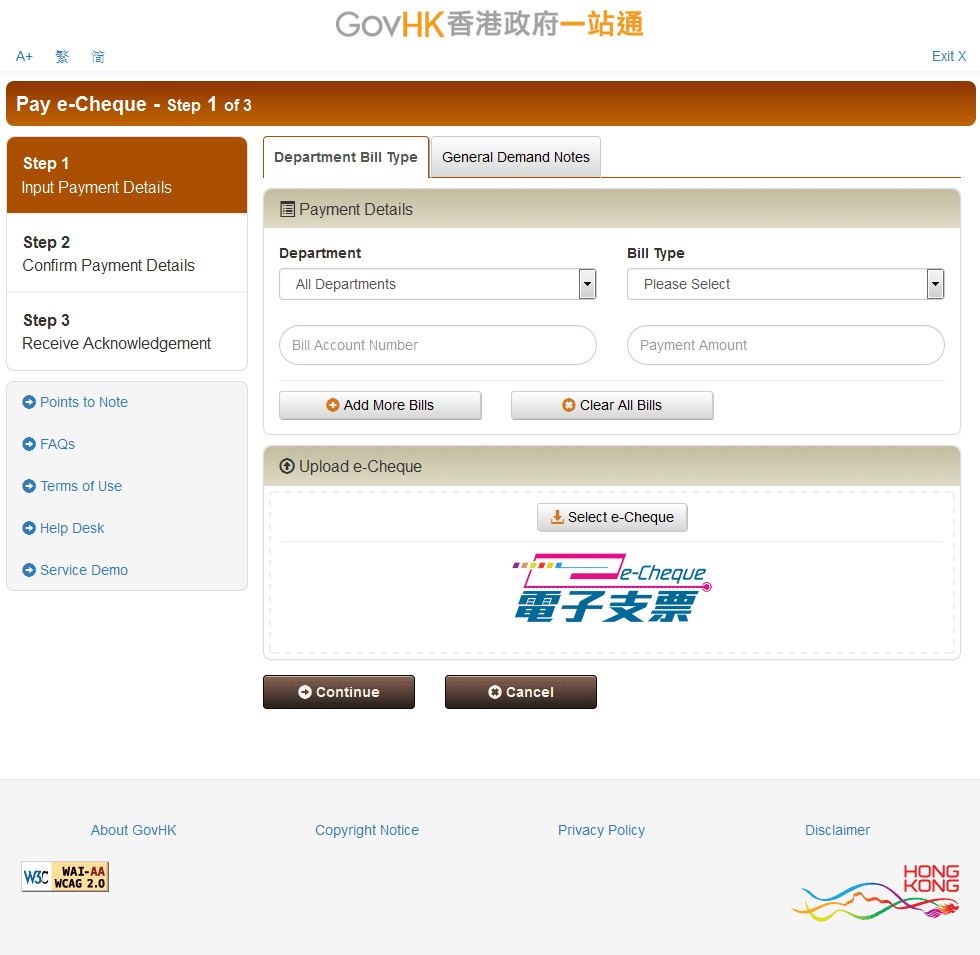Click the Bill Account Number field
The width and height of the screenshot is (980, 955).
pos(438,345)
